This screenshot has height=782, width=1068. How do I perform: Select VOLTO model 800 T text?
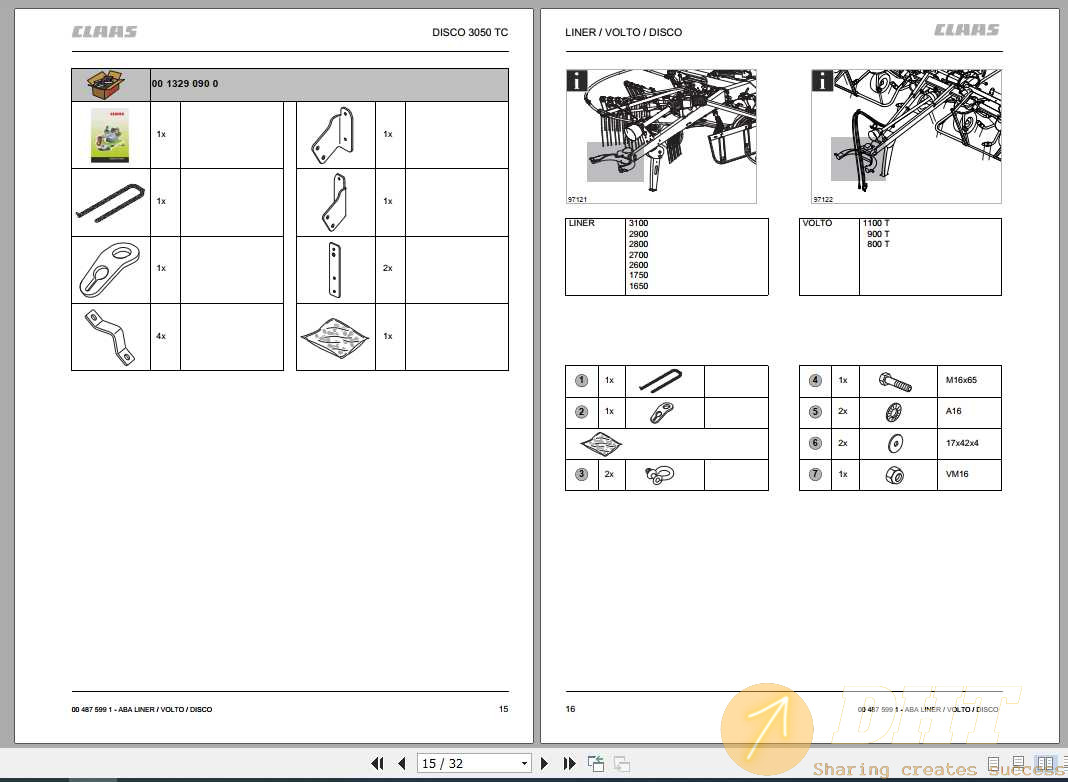pos(878,244)
